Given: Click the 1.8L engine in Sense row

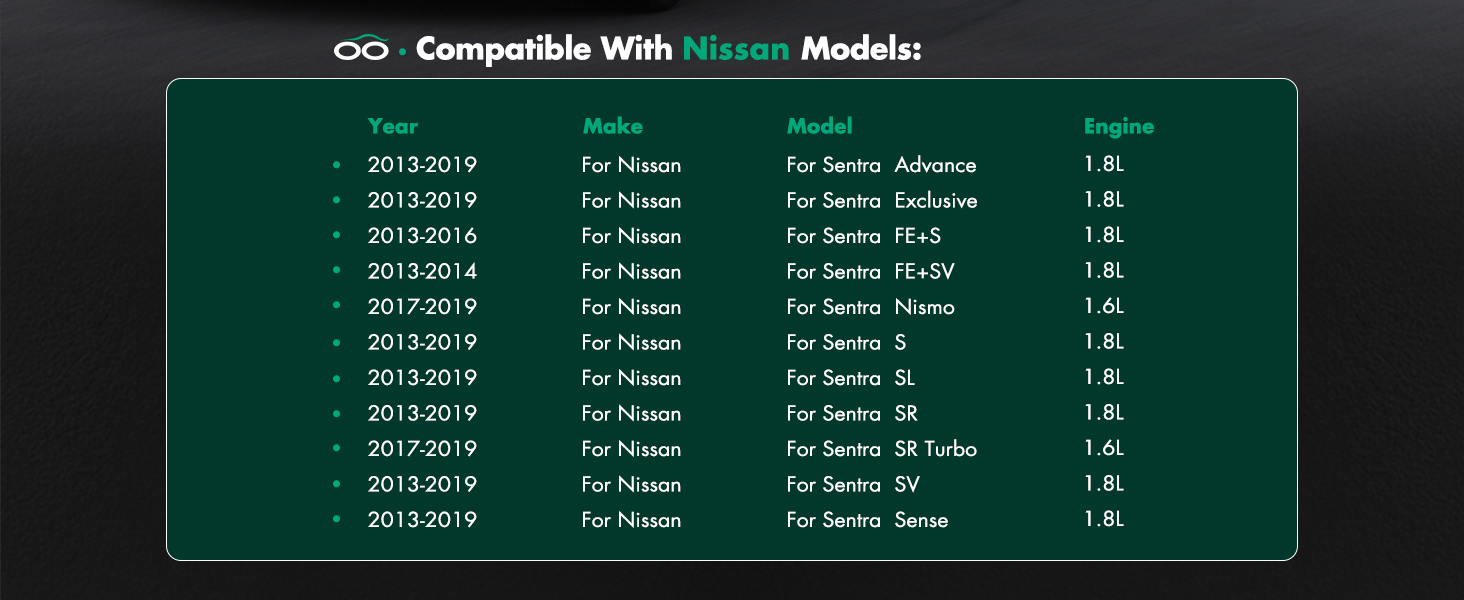Looking at the screenshot, I should [1104, 519].
